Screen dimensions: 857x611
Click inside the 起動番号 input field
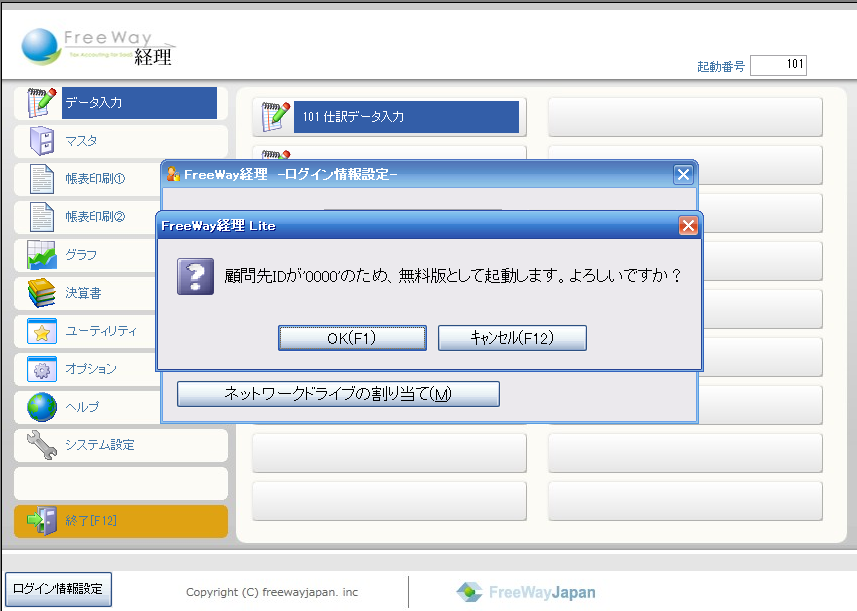(778, 66)
